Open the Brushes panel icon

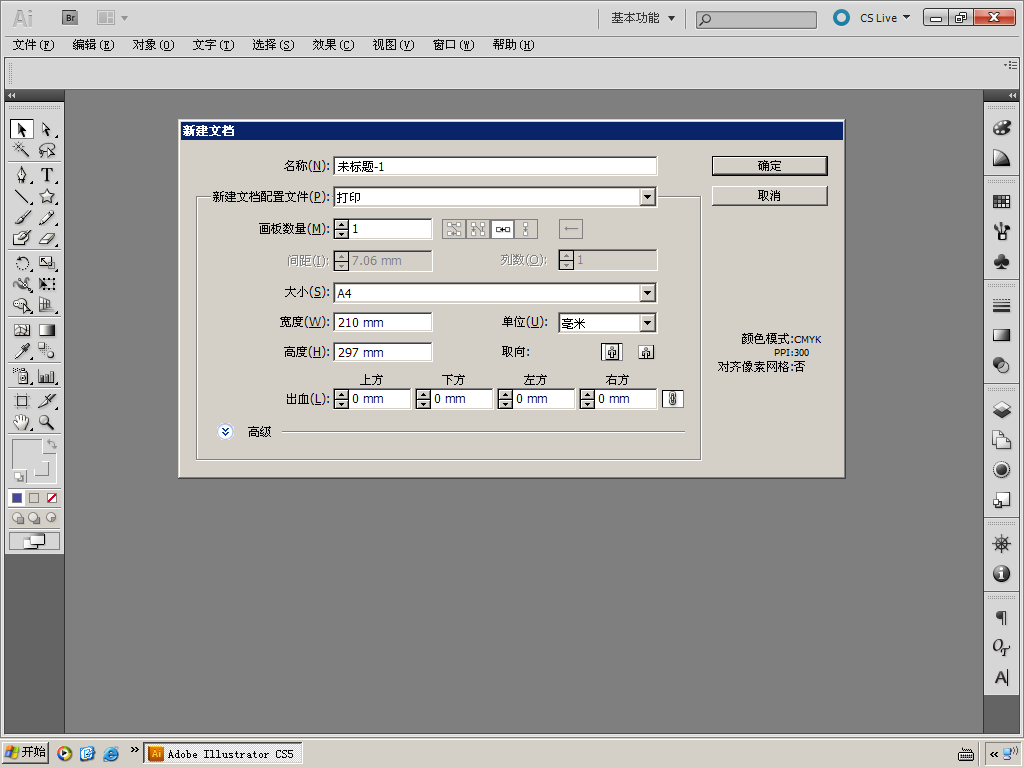pyautogui.click(x=1001, y=232)
